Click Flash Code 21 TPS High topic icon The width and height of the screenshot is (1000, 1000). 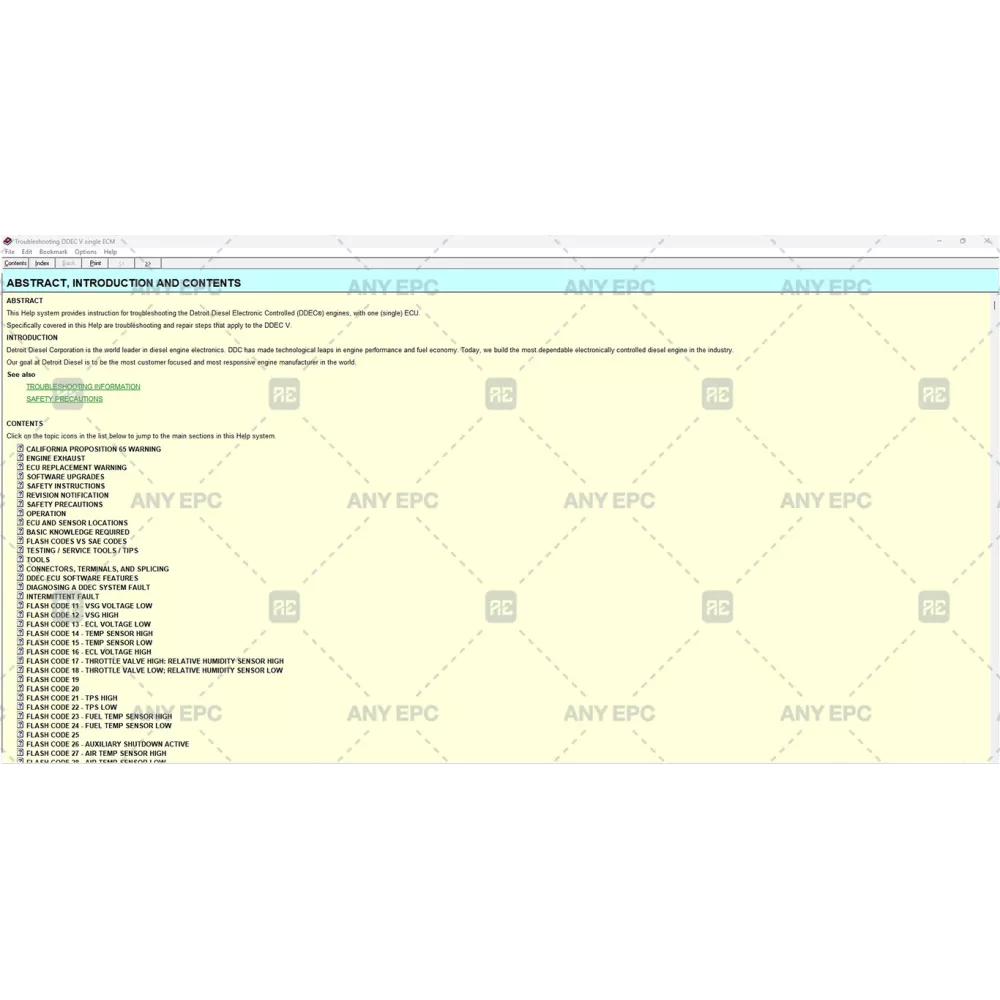point(20,698)
